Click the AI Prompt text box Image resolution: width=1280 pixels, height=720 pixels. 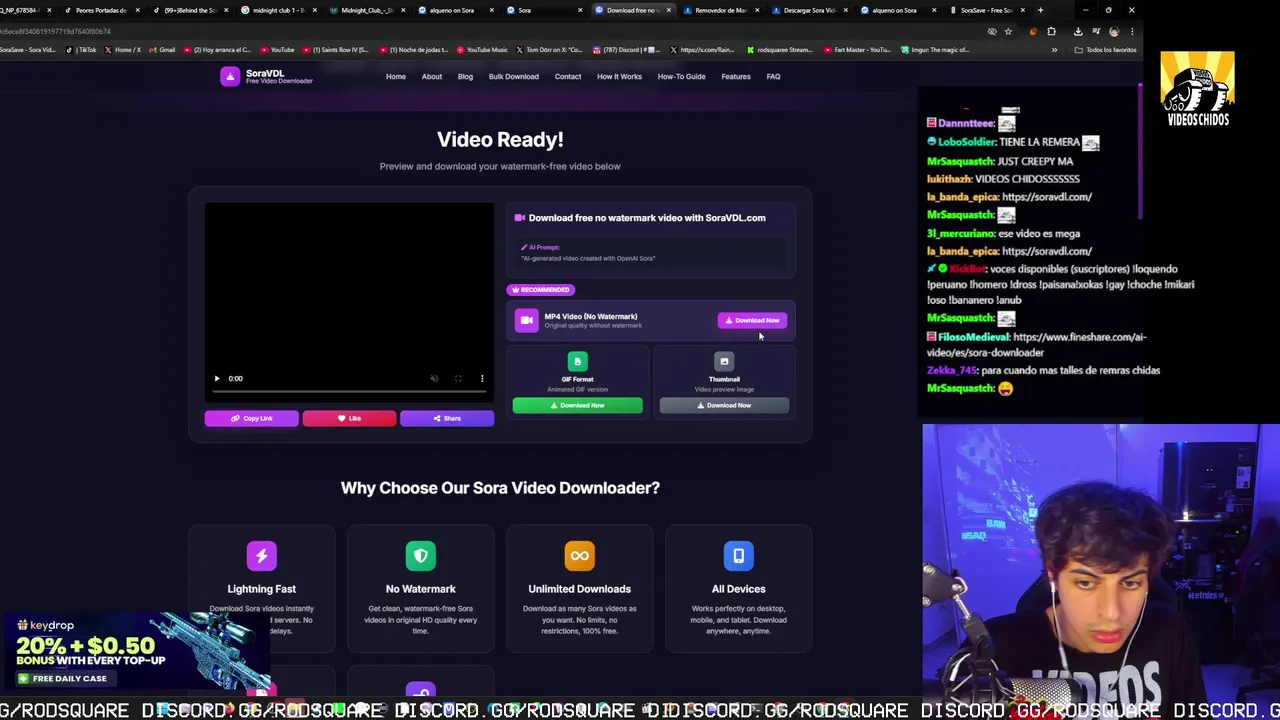tap(651, 253)
